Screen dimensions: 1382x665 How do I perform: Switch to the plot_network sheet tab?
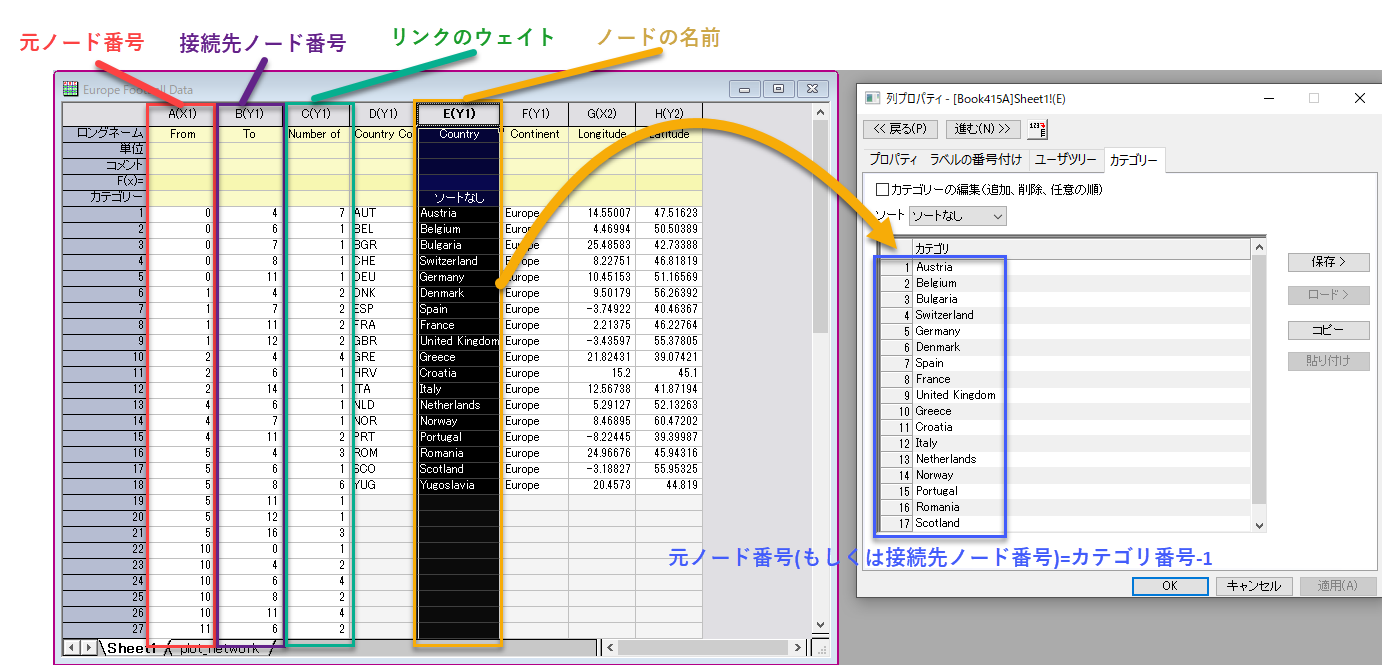(219, 648)
